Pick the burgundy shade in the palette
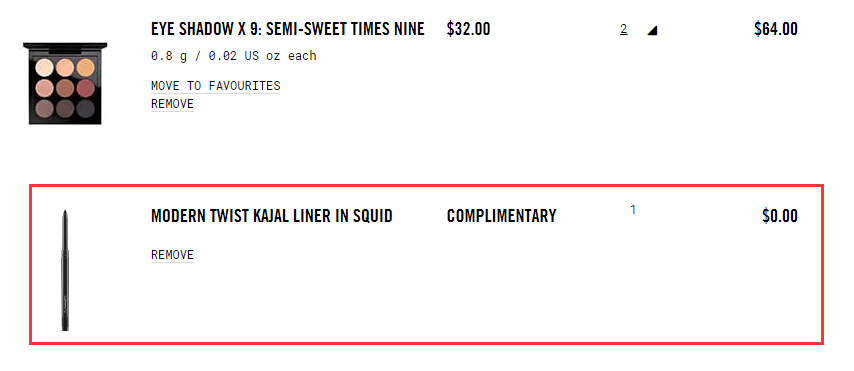 85,88
